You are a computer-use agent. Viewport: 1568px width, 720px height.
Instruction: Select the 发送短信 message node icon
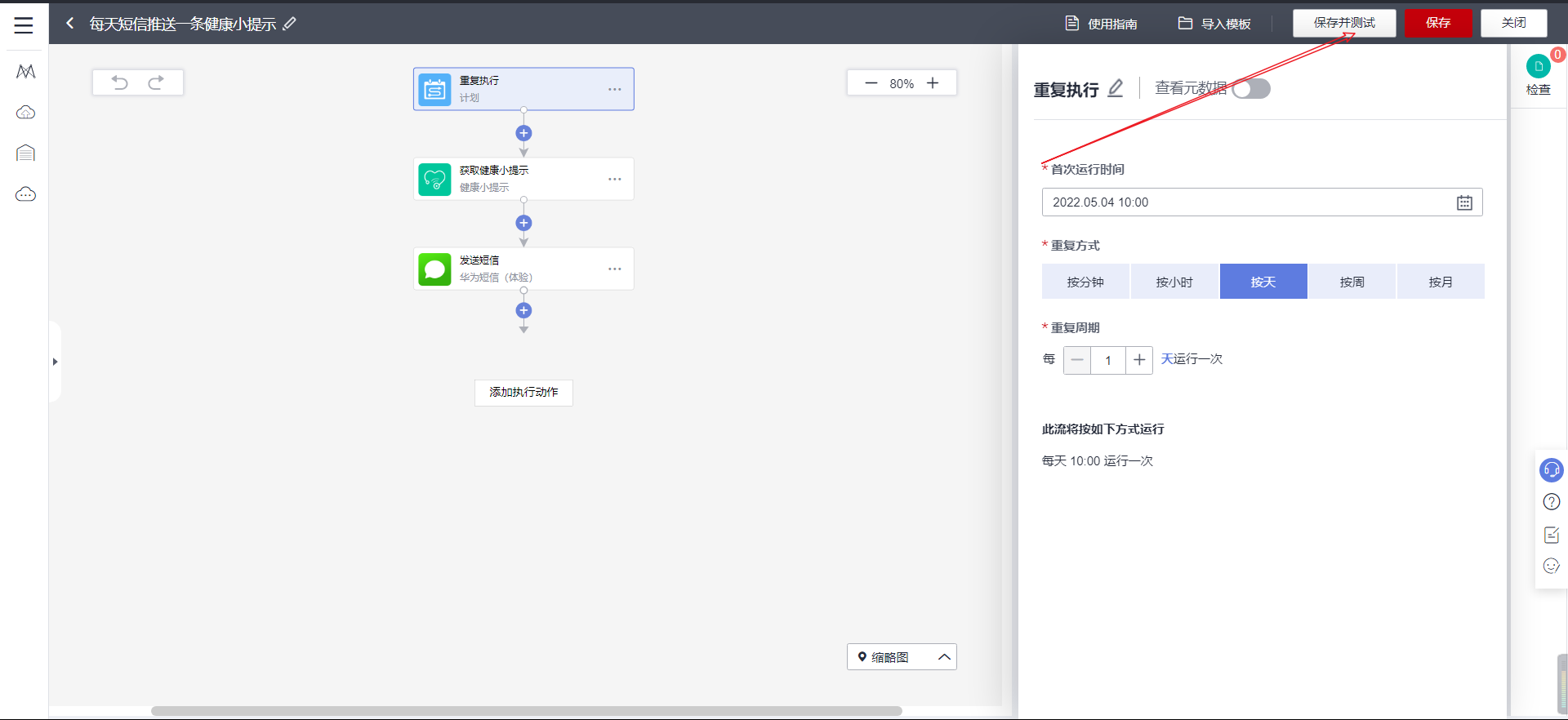[434, 269]
